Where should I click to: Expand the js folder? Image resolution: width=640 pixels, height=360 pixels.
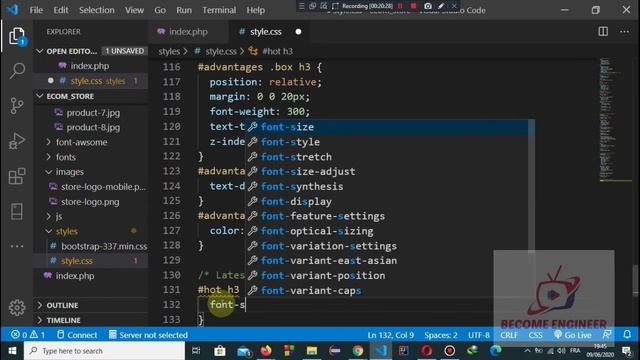(x=59, y=216)
